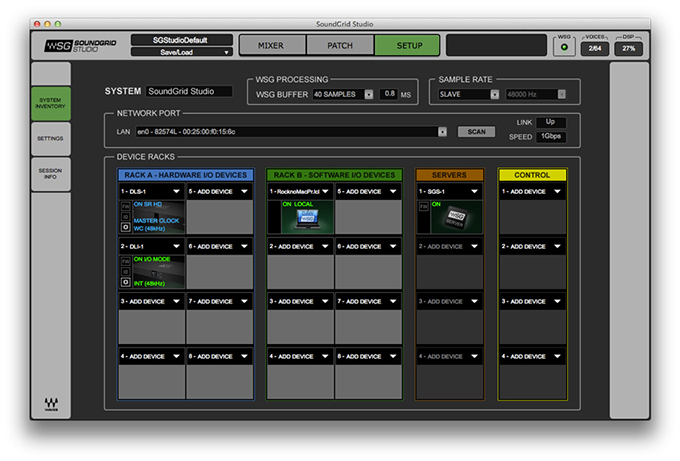The image size is (680, 461).
Task: Click the DSP 27% meter readout
Action: 628,48
